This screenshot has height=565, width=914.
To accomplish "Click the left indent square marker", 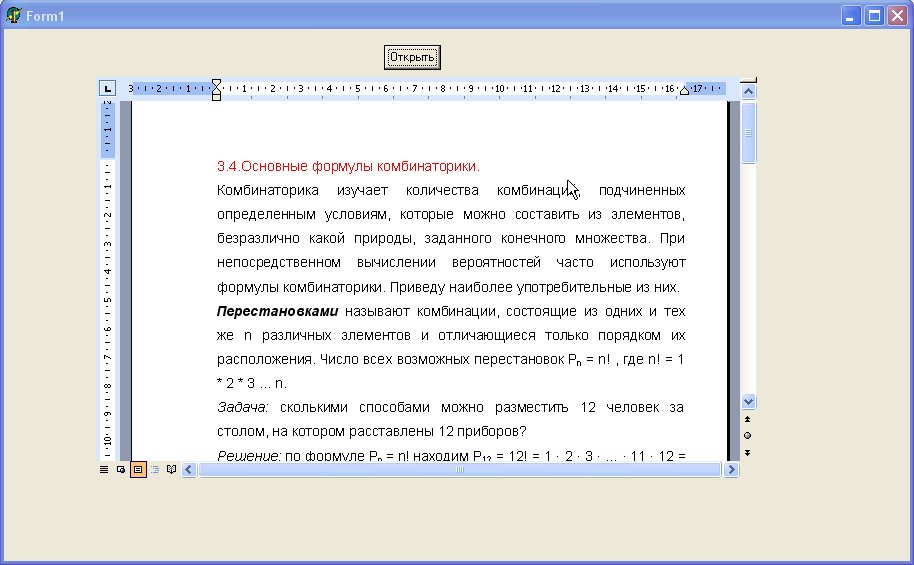I will tap(216, 97).
